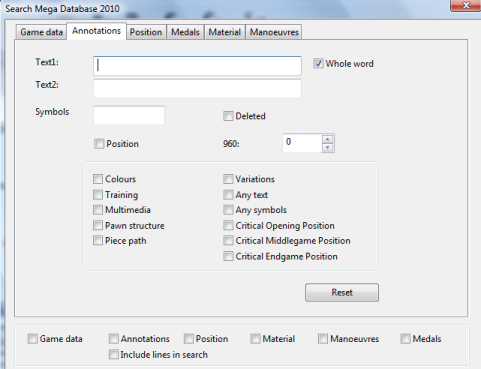The image size is (481, 369).
Task: Open the Medals tab
Action: click(x=185, y=32)
